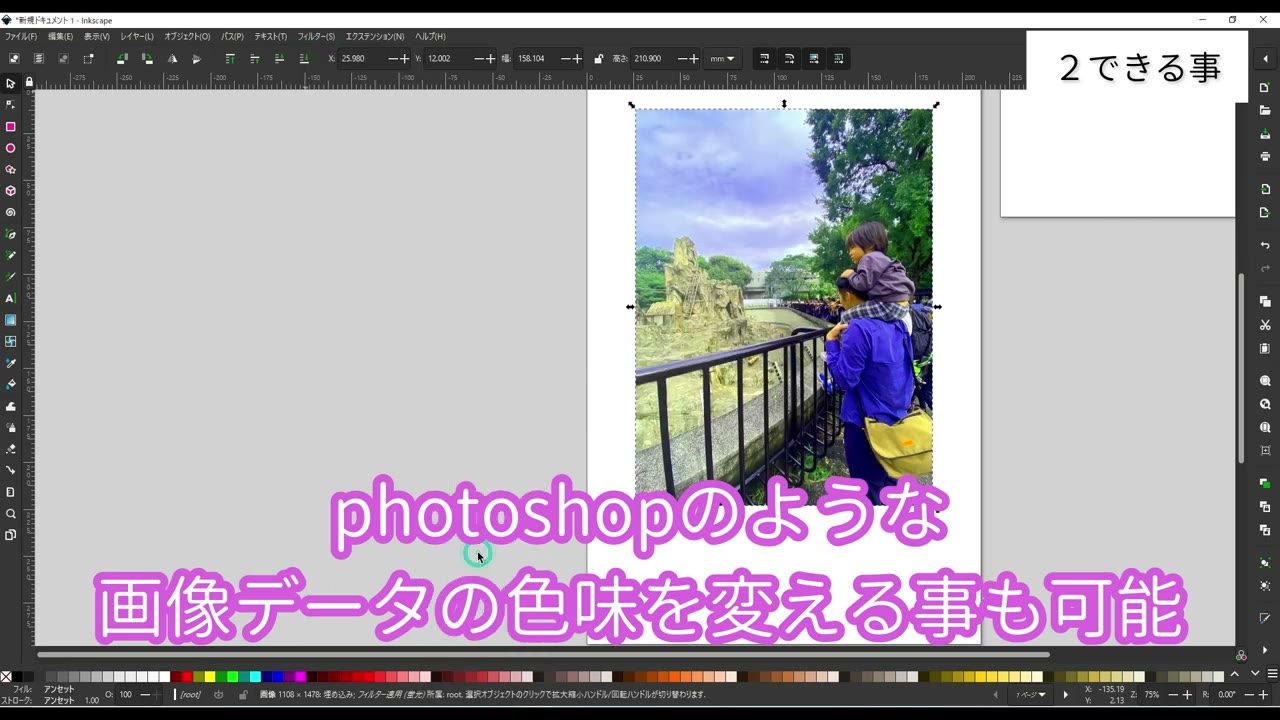Screen dimensions: 1280x720
Task: Open the ファイル(F) menu
Action: tap(21, 36)
